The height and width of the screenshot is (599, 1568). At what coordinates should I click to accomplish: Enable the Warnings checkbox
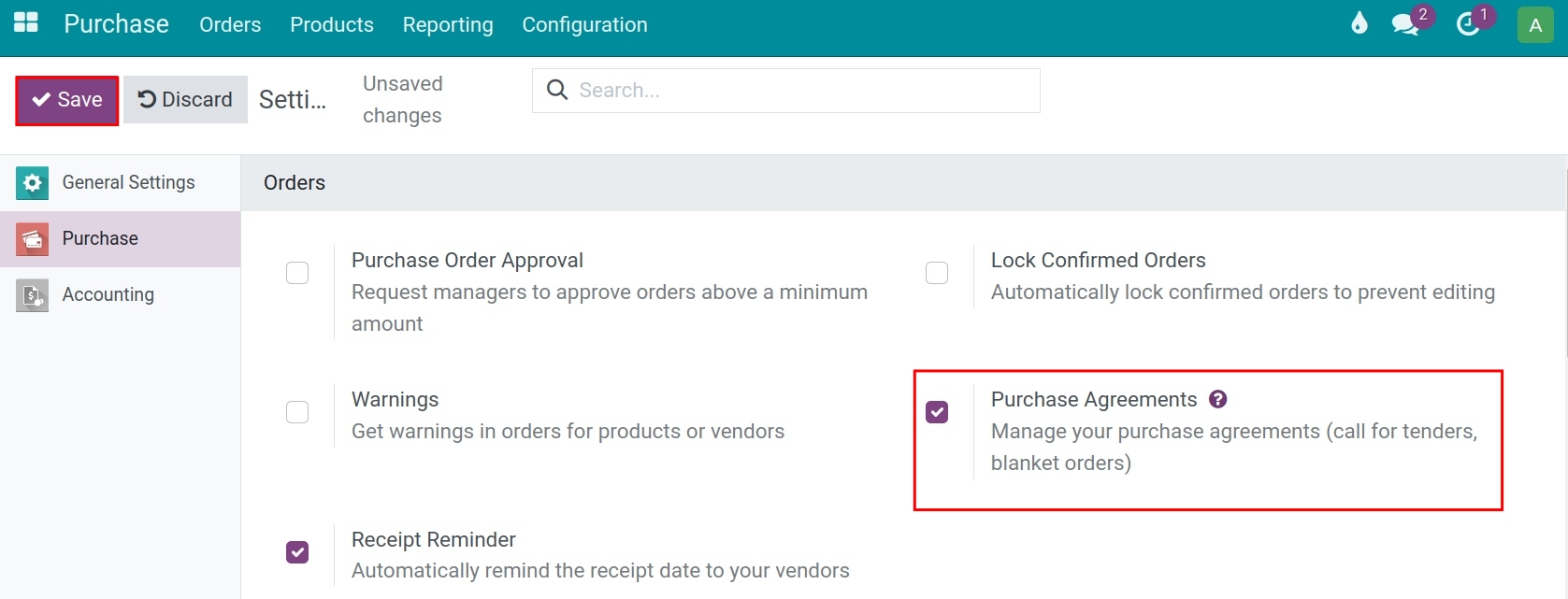tap(297, 412)
